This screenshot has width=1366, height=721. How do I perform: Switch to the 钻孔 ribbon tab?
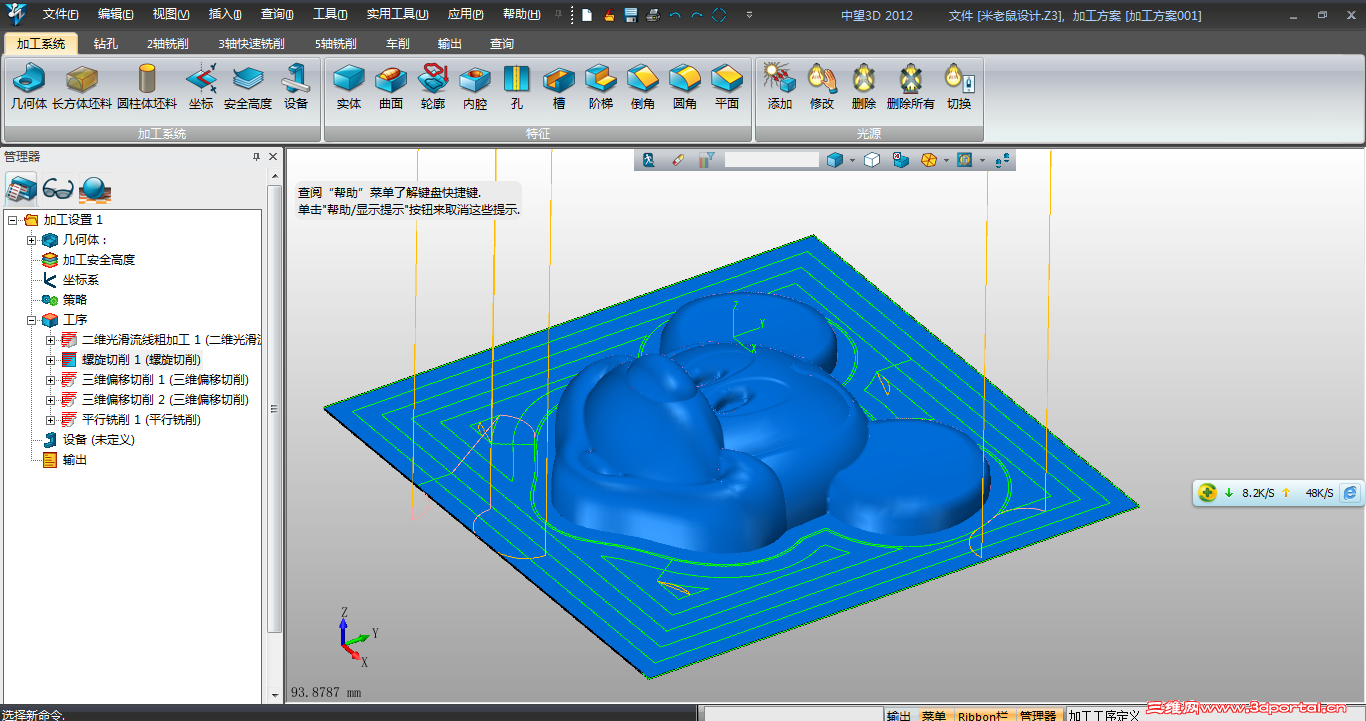coord(106,43)
